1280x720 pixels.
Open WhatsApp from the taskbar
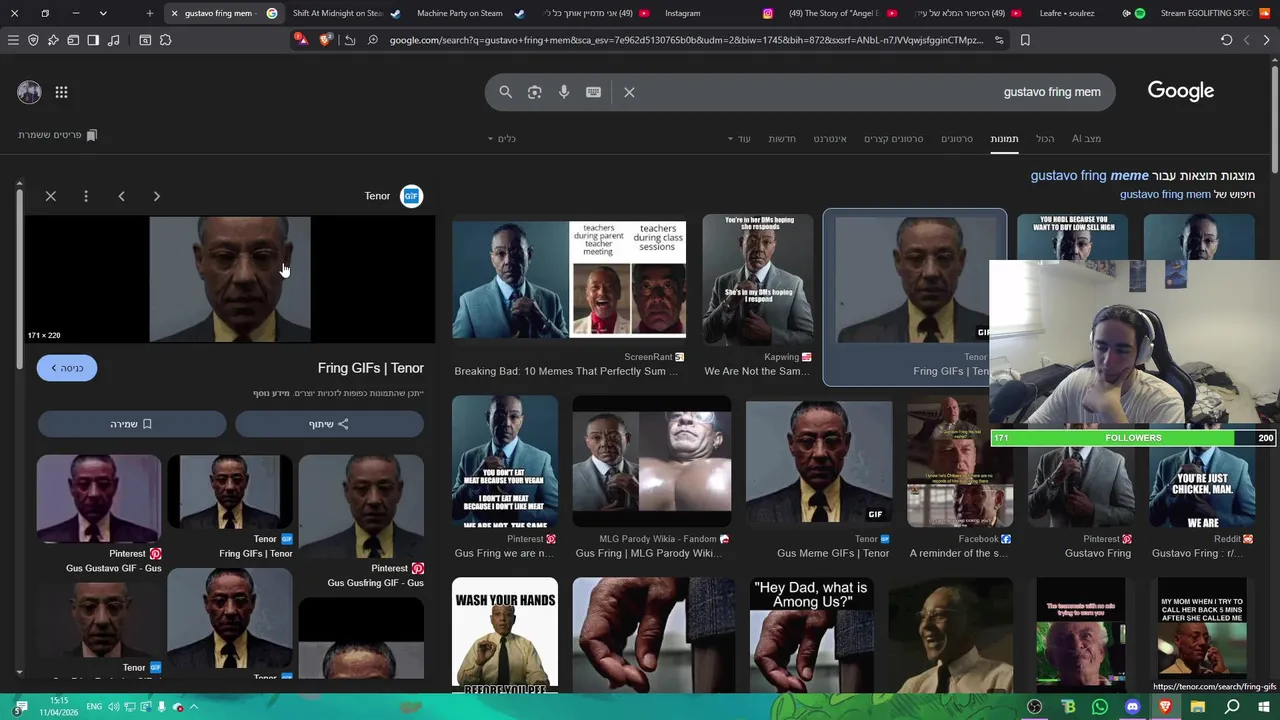pyautogui.click(x=1100, y=707)
